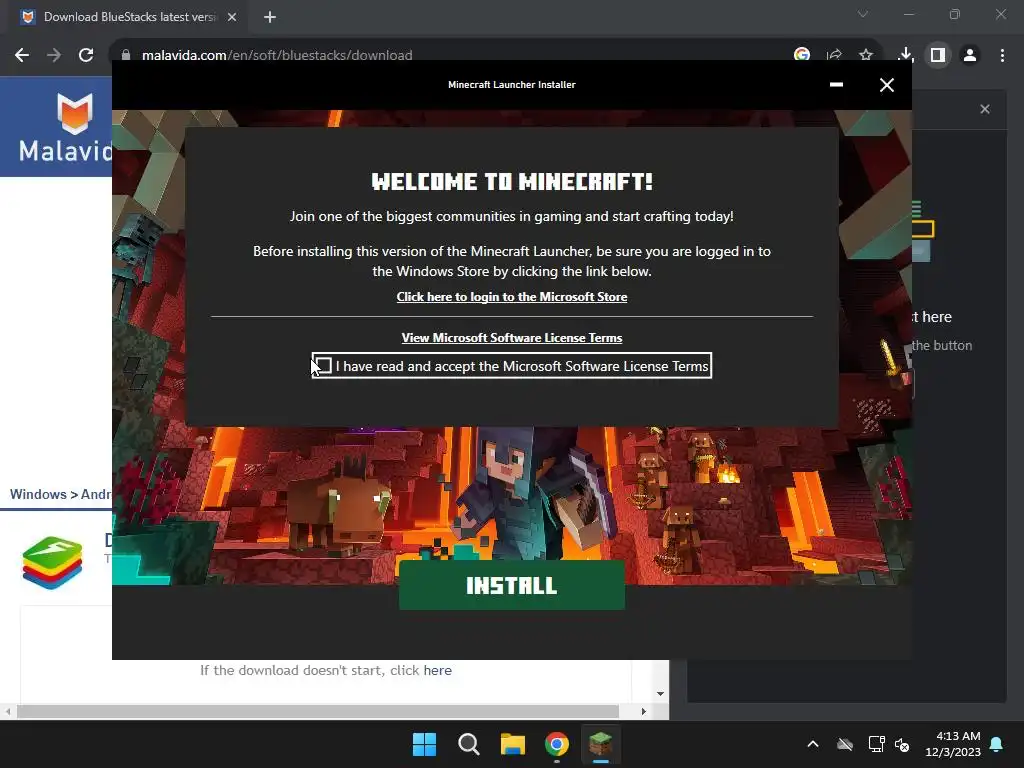Share this page from address bar
The image size is (1024, 768).
[834, 55]
